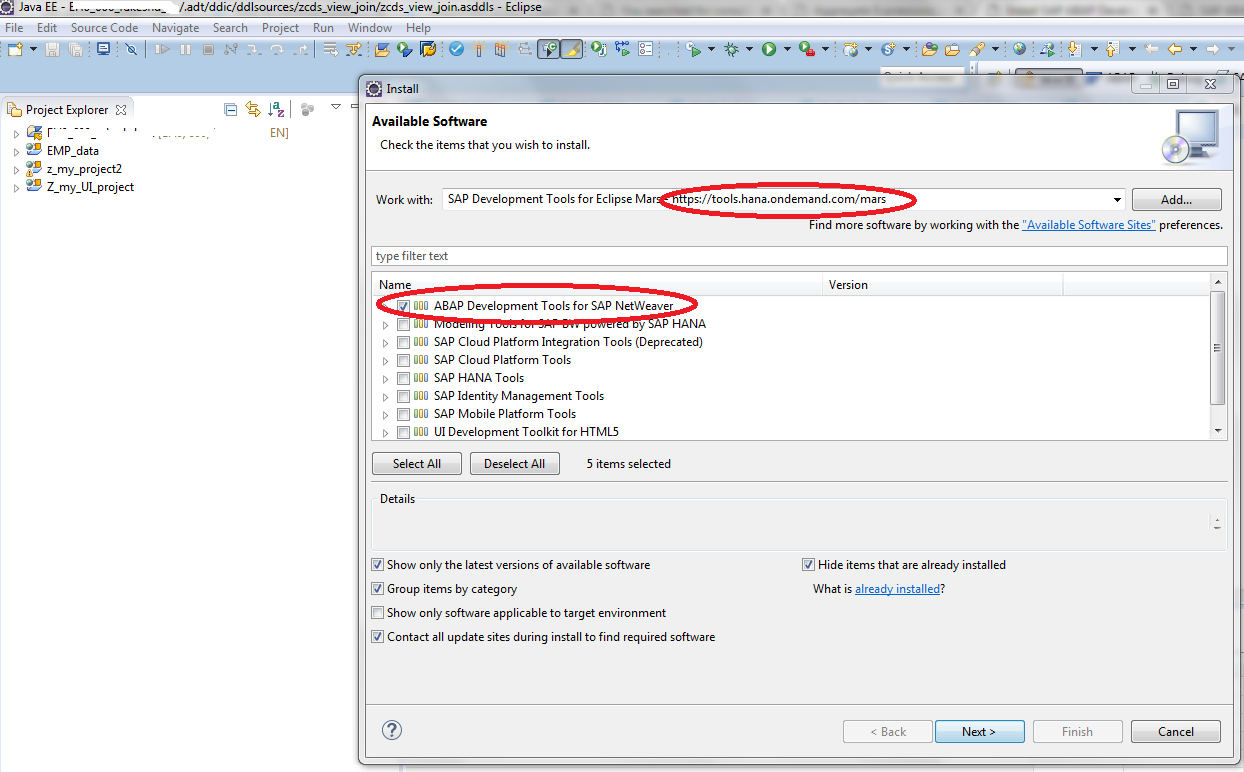Open the Window menu
This screenshot has height=772, width=1244.
point(369,27)
